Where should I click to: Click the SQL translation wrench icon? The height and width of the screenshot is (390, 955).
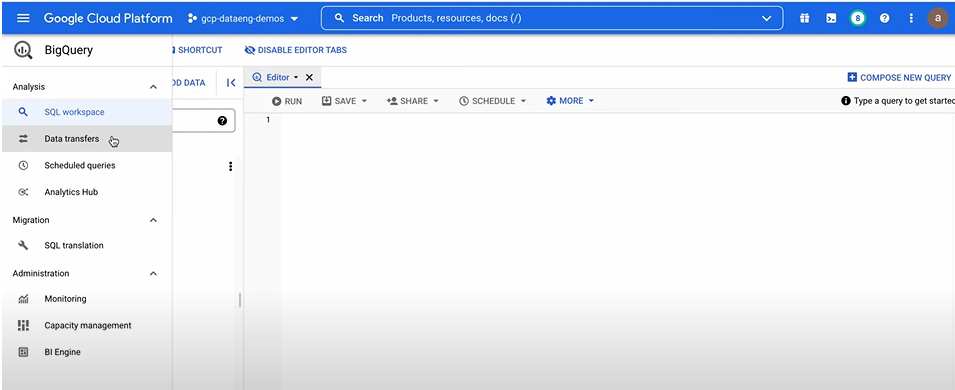23,246
